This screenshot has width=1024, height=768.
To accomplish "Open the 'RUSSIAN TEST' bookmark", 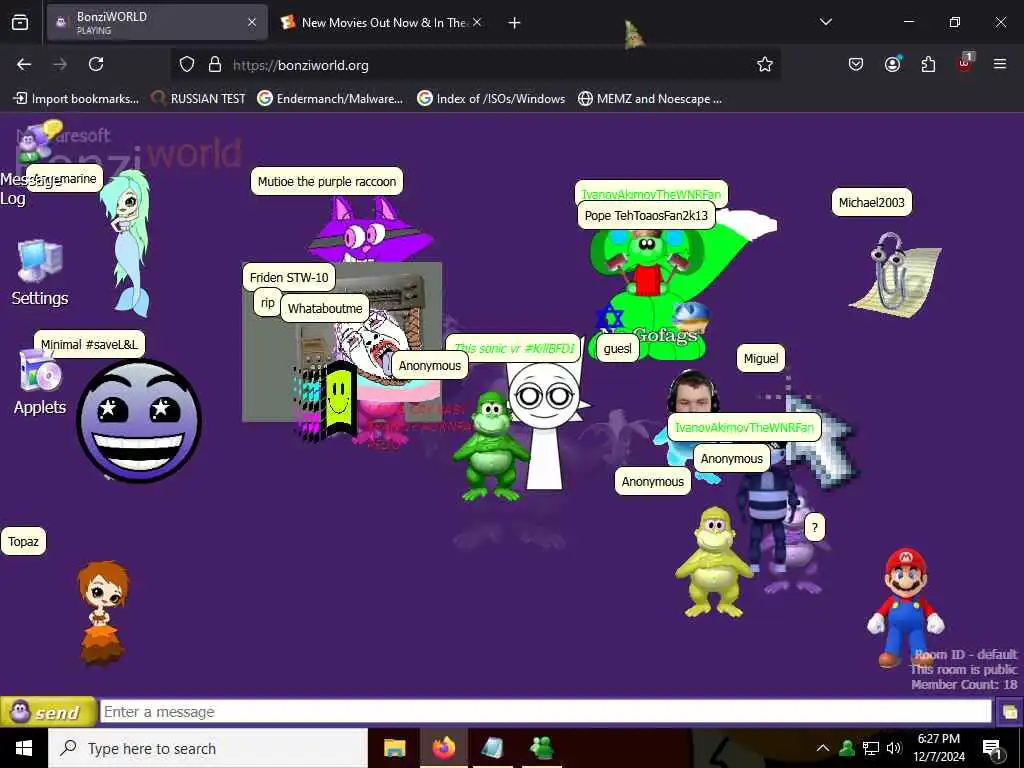I will point(198,99).
